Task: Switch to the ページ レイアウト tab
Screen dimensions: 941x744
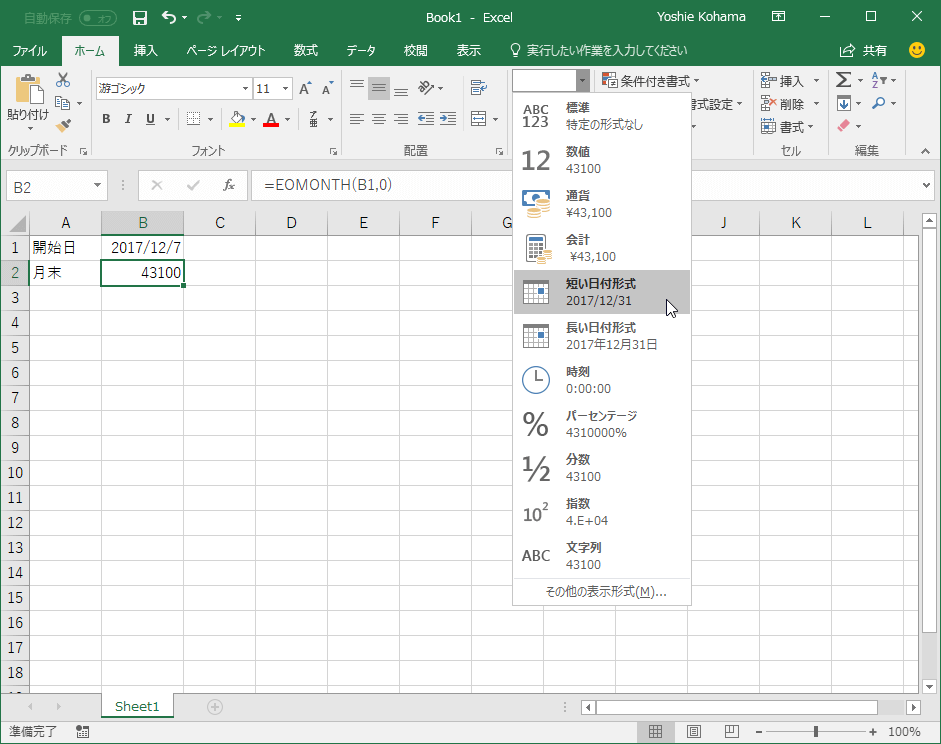Action: 226,50
